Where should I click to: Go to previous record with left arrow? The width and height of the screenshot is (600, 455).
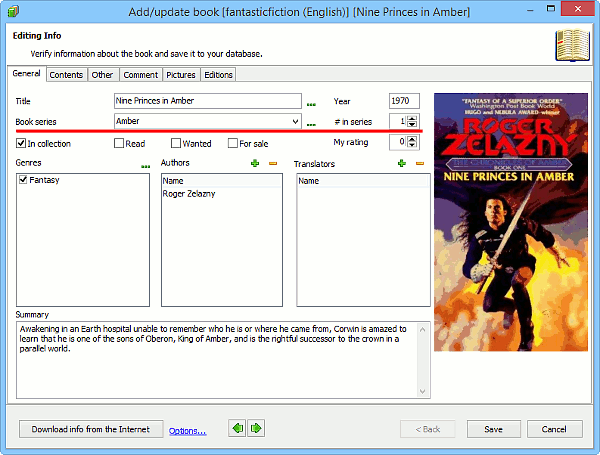coord(237,428)
